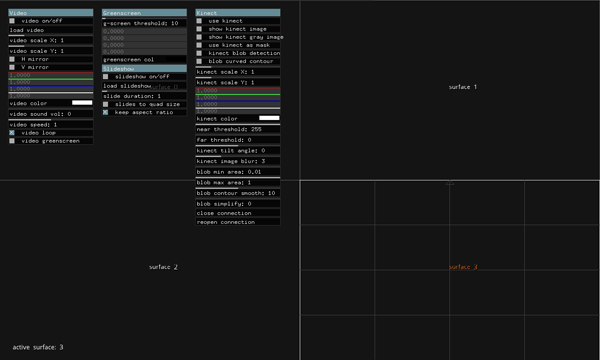Screen dimensions: 600x360
Task: Click the greenscreen col field
Action: [144, 59]
